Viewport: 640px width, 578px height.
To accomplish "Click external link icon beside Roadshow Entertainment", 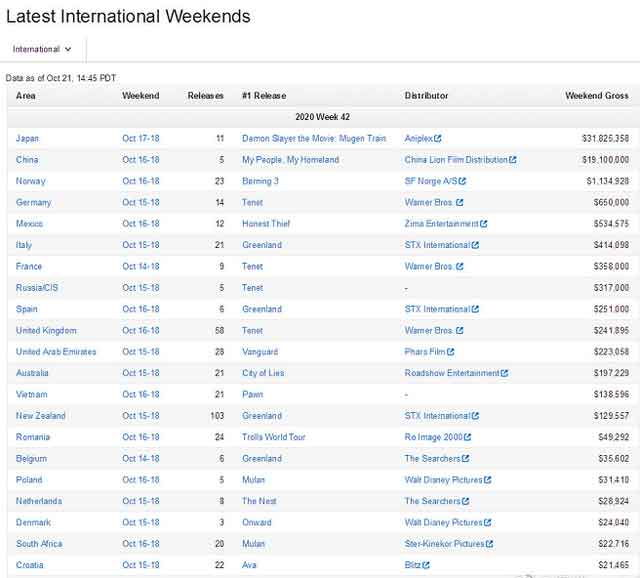I will [504, 373].
